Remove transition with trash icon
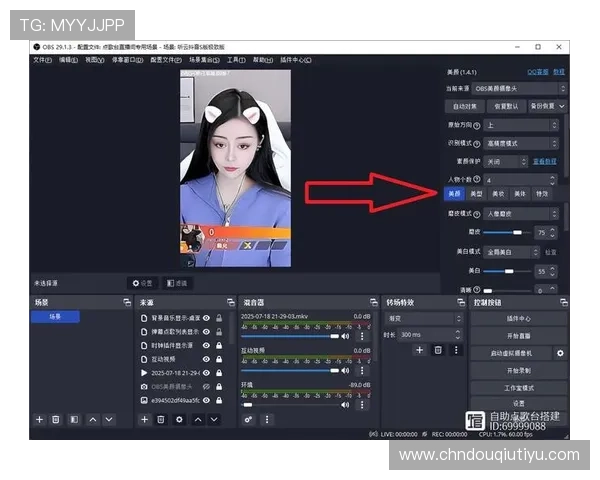 (438, 350)
